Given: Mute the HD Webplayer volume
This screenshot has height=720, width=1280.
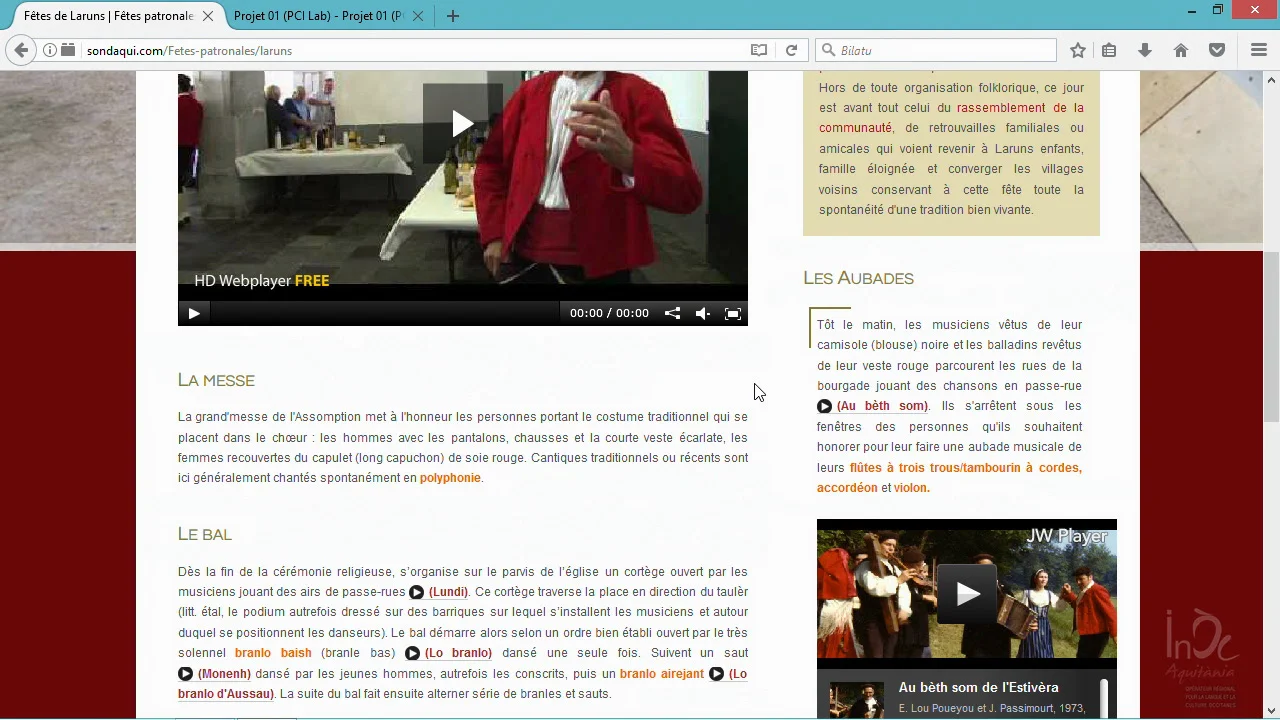Looking at the screenshot, I should click(703, 313).
